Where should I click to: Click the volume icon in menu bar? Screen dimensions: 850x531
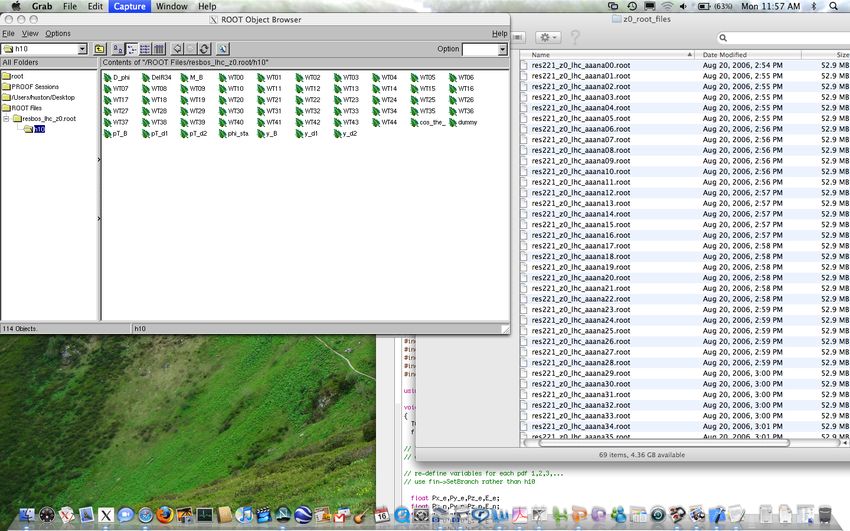click(x=683, y=6)
